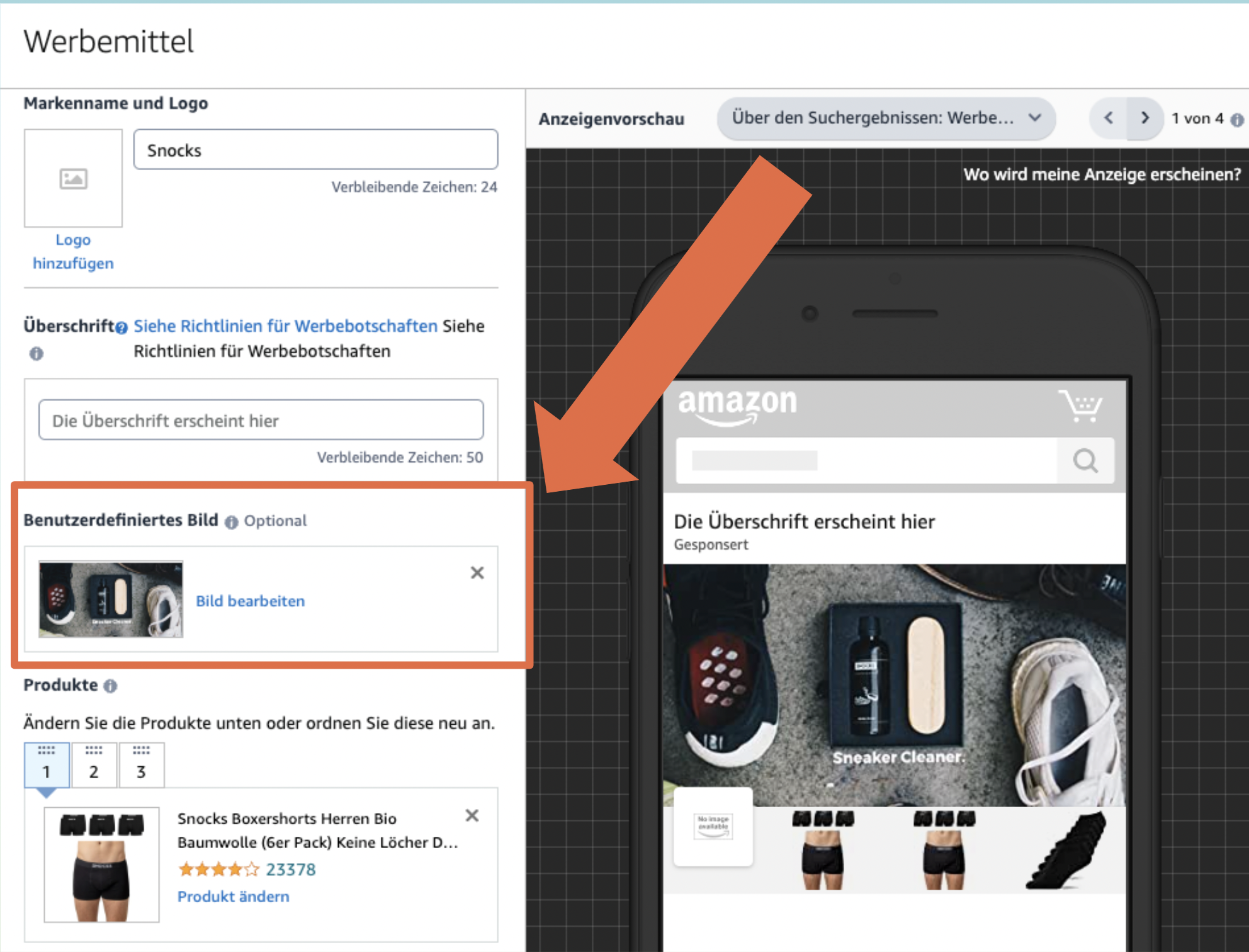Go to the previous ad preview with the left arrow

click(1109, 118)
